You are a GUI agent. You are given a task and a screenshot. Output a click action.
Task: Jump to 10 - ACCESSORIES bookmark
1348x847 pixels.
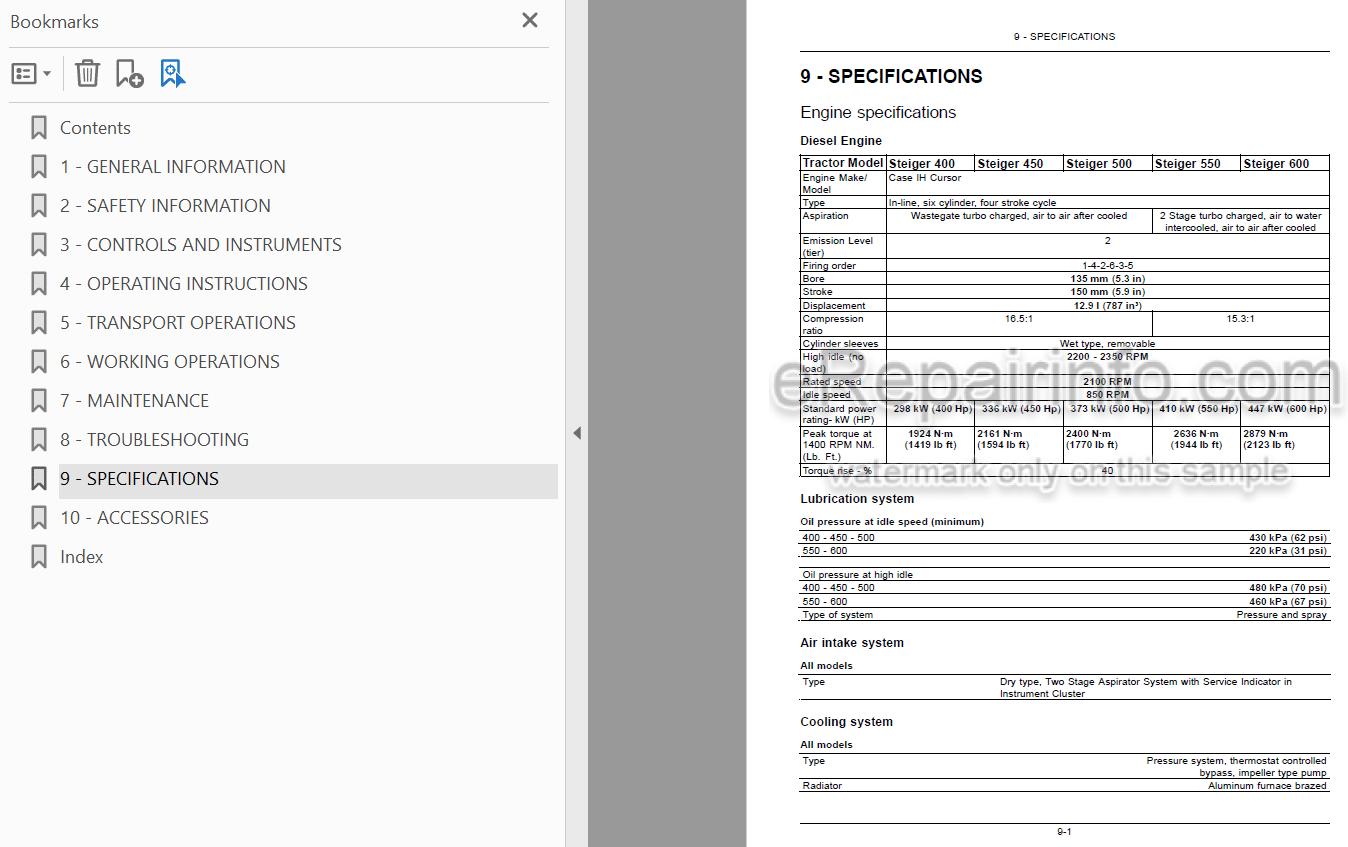point(134,518)
